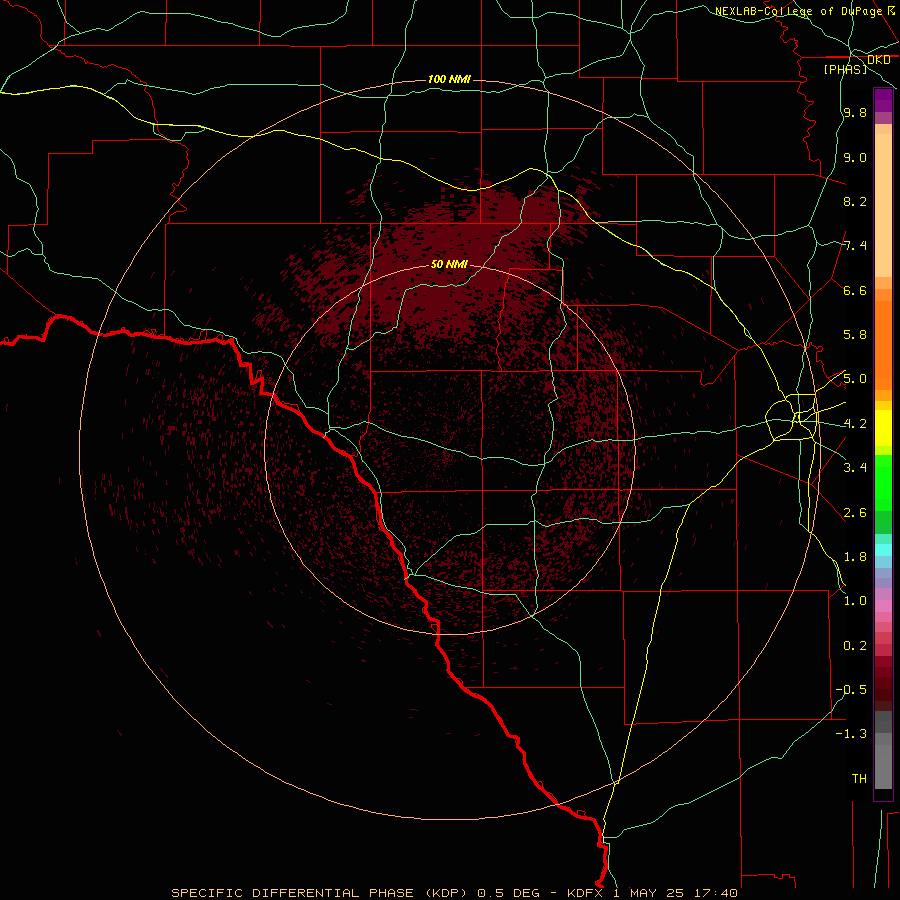Viewport: 900px width, 900px height.
Task: Click the dark maroon segment of the color bar
Action: coord(883,689)
